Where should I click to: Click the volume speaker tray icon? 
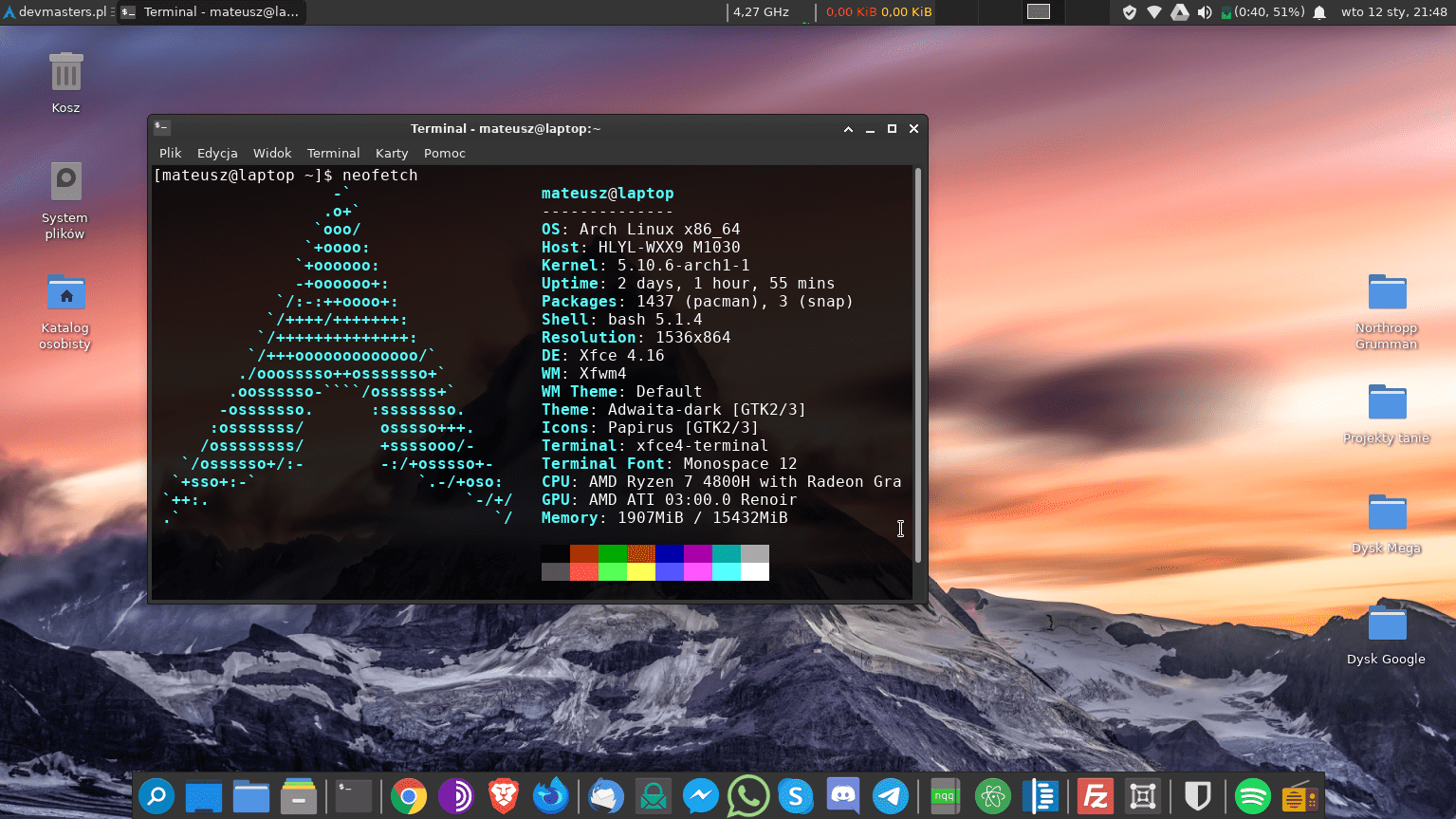click(x=1205, y=11)
